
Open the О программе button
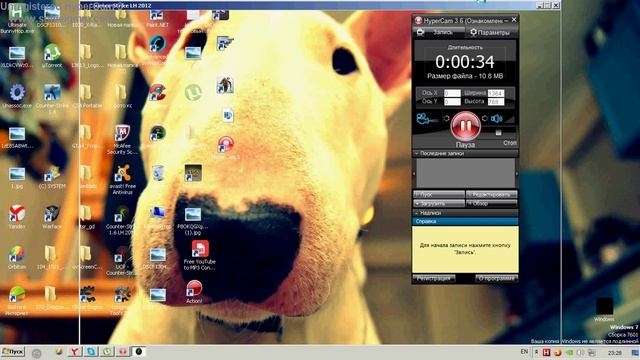click(496, 278)
